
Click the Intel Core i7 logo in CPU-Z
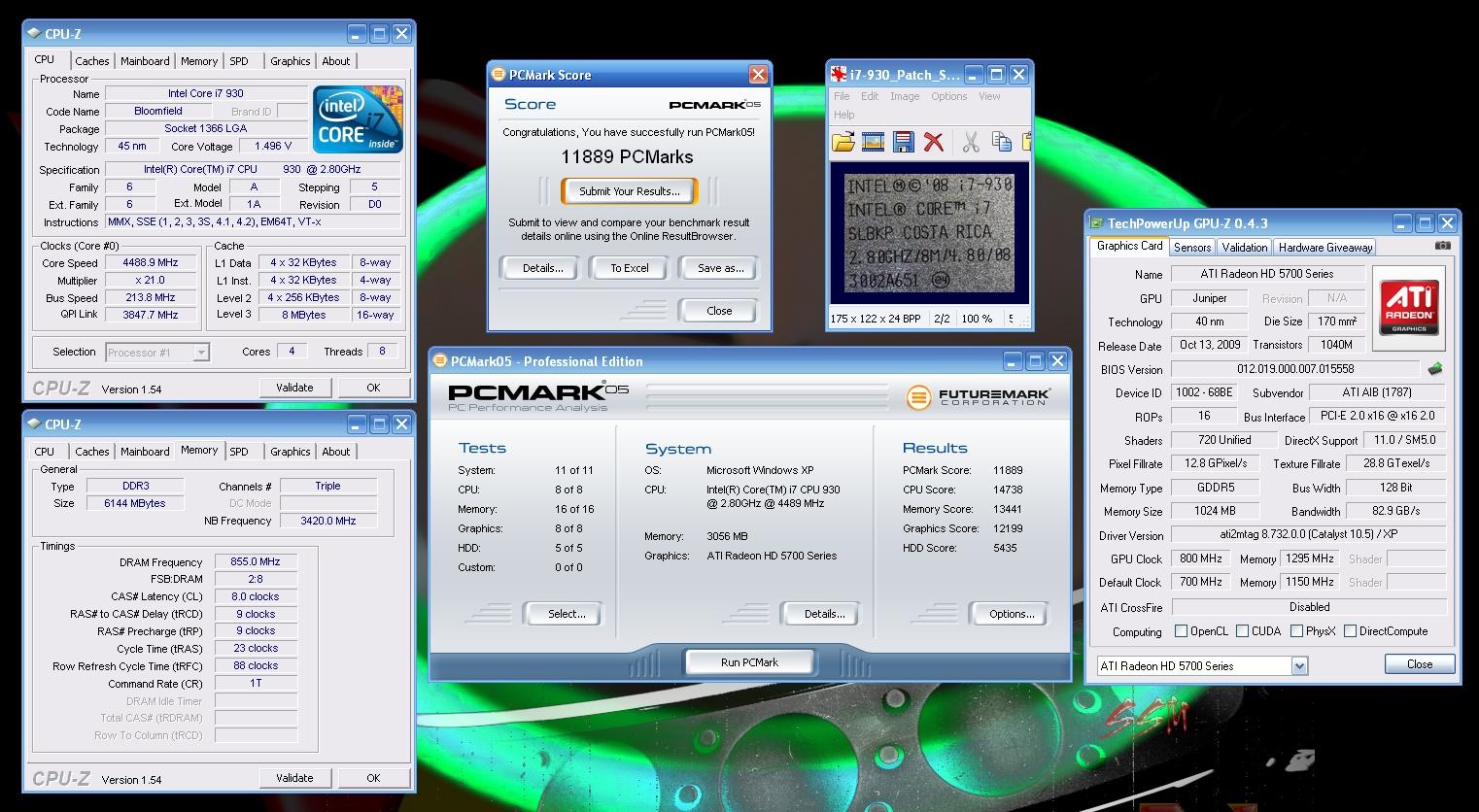tap(358, 118)
